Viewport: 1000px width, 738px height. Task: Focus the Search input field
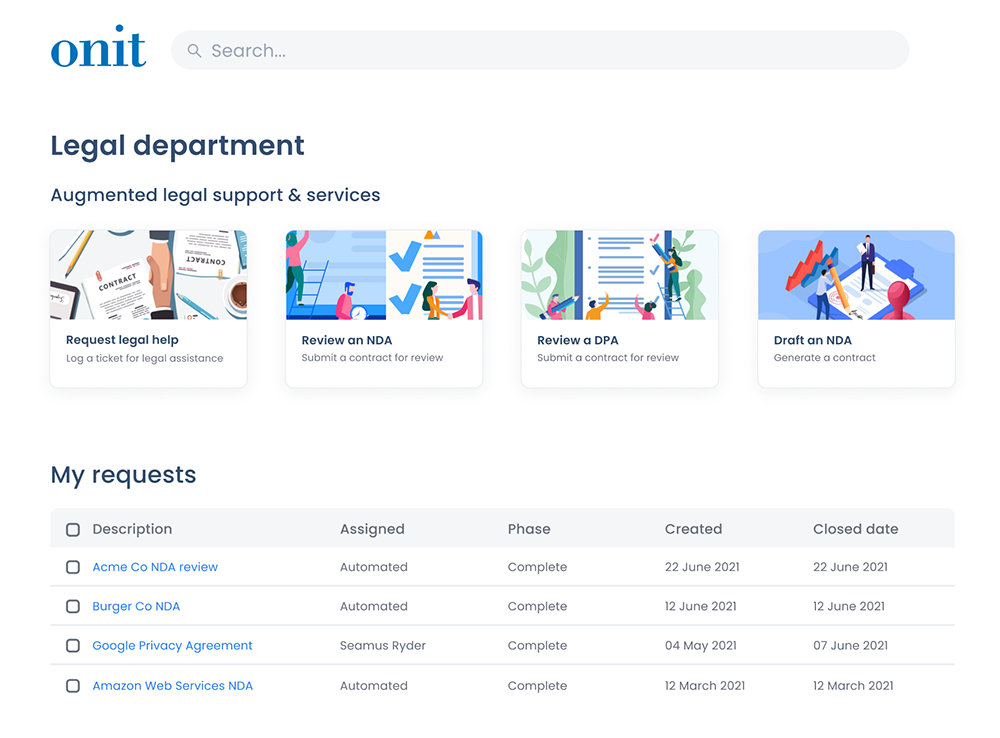pyautogui.click(x=540, y=50)
